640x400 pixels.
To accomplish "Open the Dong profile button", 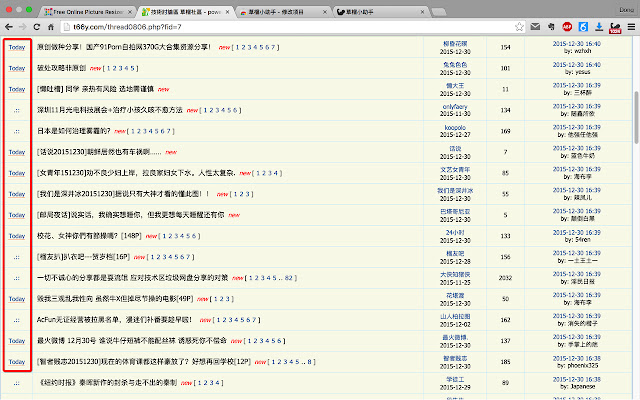I will pyautogui.click(x=626, y=9).
